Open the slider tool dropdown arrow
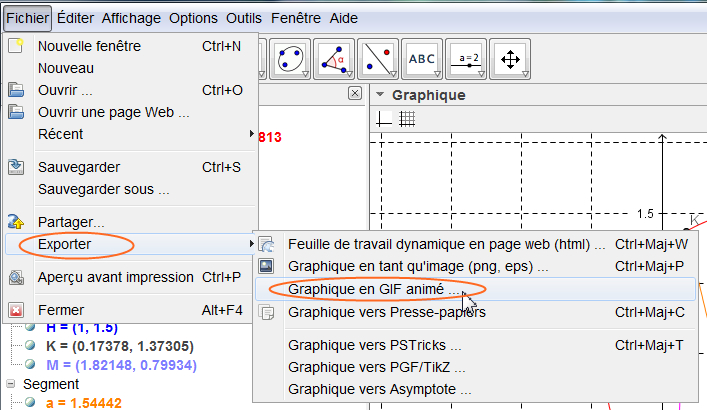Viewport: 707px width, 410px height. pyautogui.click(x=481, y=74)
